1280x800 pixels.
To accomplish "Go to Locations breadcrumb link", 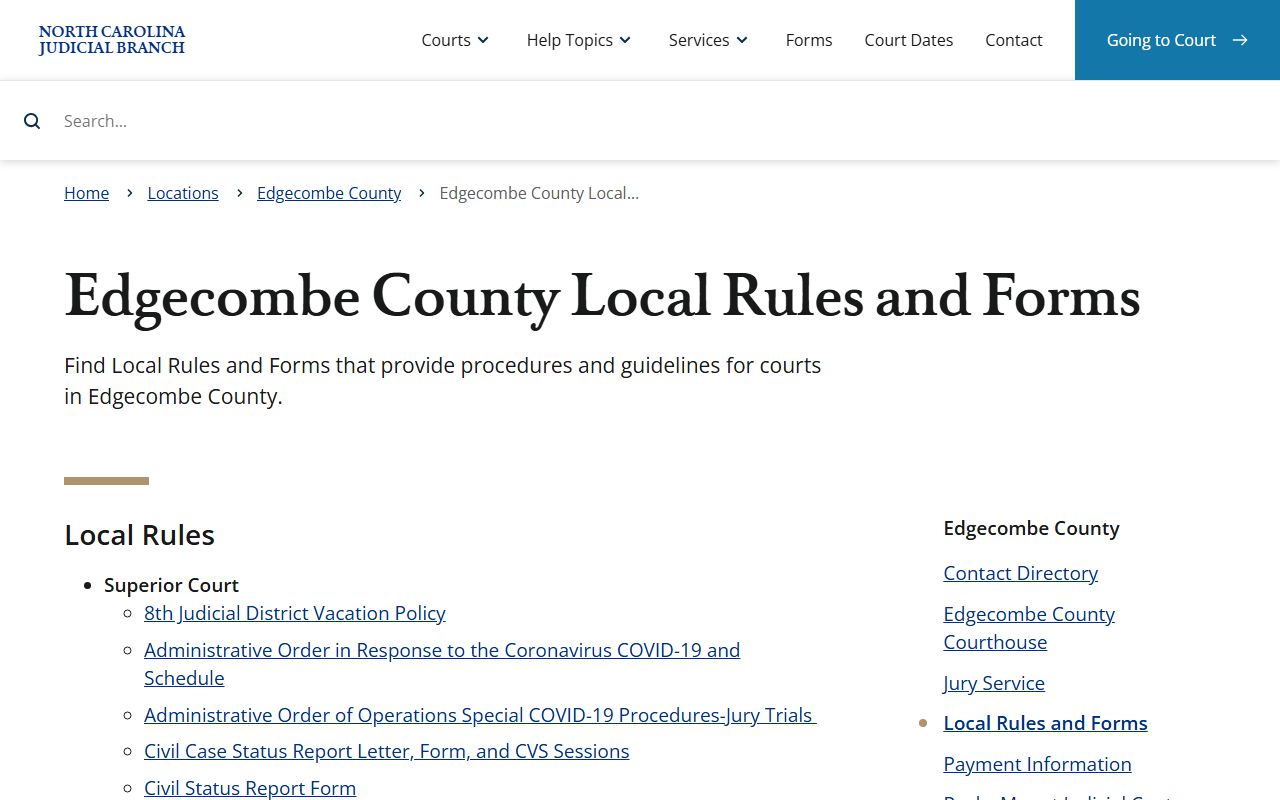I will (x=183, y=193).
